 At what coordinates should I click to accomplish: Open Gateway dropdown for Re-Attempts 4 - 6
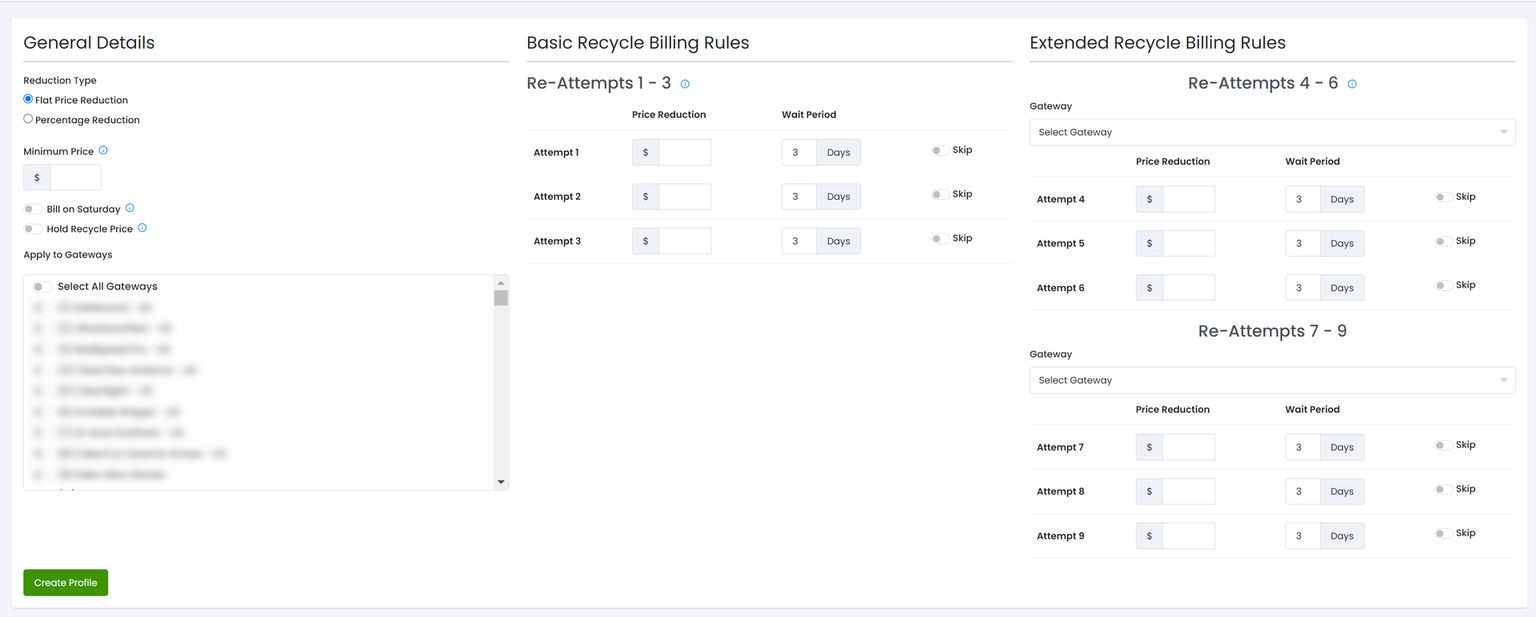(1272, 132)
